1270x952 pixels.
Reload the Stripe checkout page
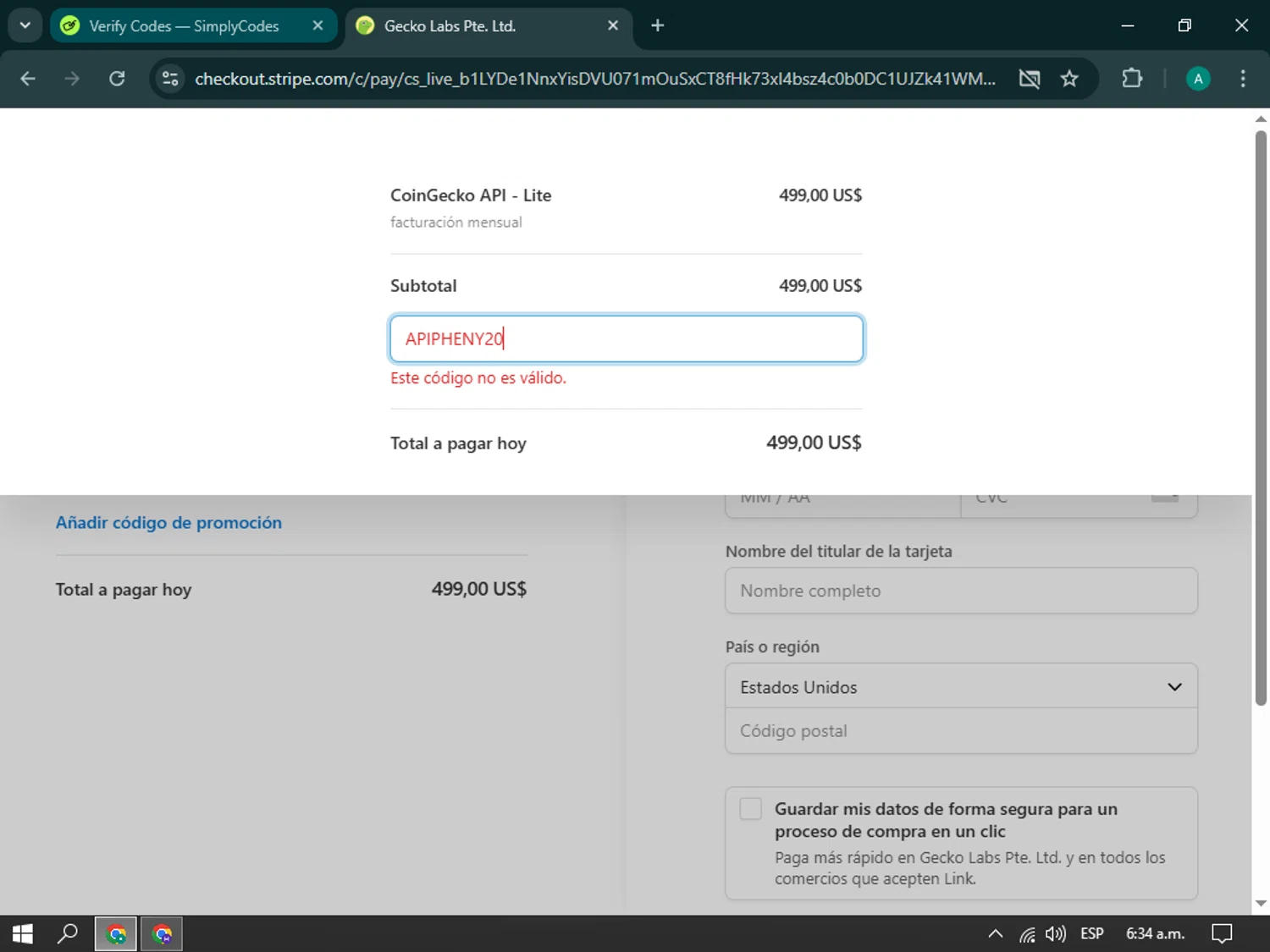[x=117, y=79]
